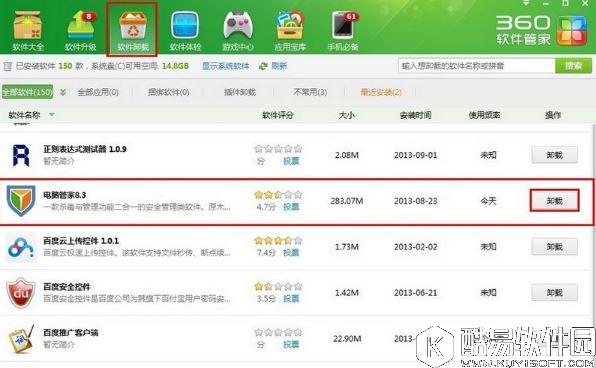The height and width of the screenshot is (368, 596).
Task: Click the 百度推广客户端 app icon
Action: tap(21, 339)
